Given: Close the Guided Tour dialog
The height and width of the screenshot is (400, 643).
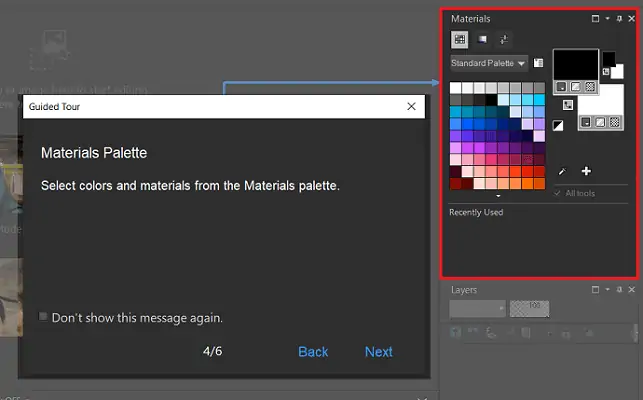Looking at the screenshot, I should click(412, 106).
